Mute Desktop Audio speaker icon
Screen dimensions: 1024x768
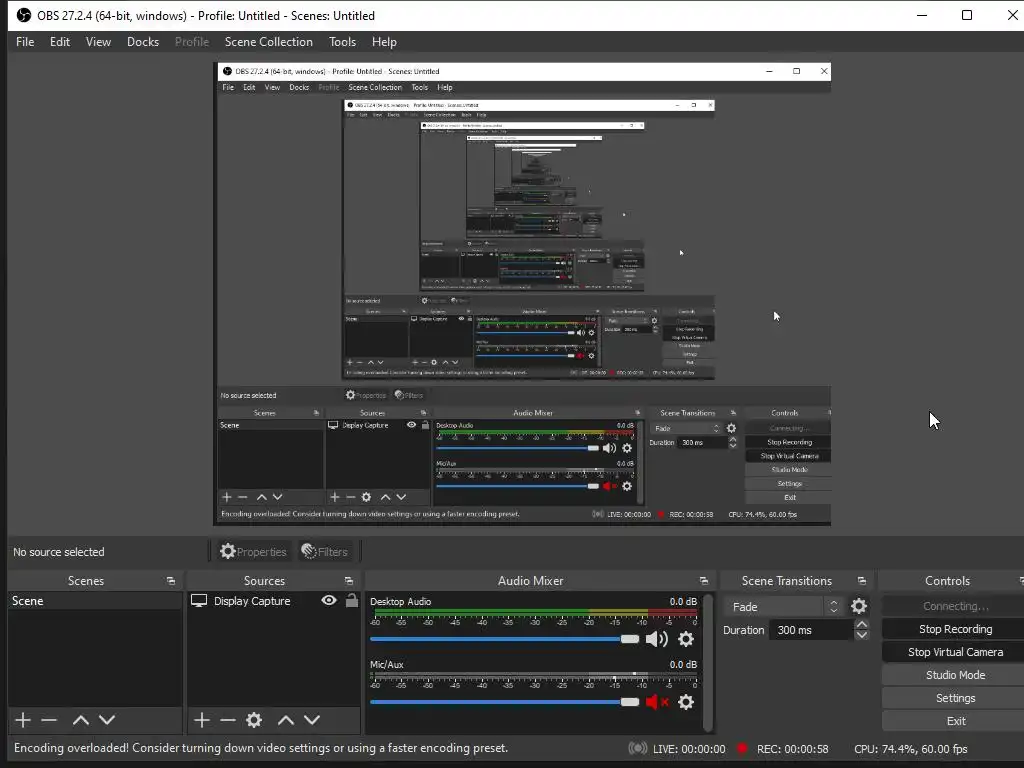click(x=656, y=639)
